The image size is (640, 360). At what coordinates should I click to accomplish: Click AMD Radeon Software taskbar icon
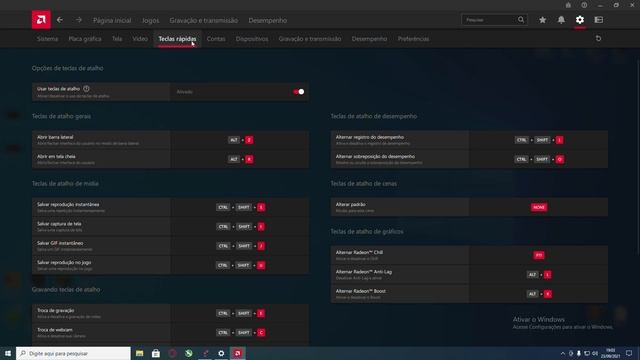click(238, 353)
